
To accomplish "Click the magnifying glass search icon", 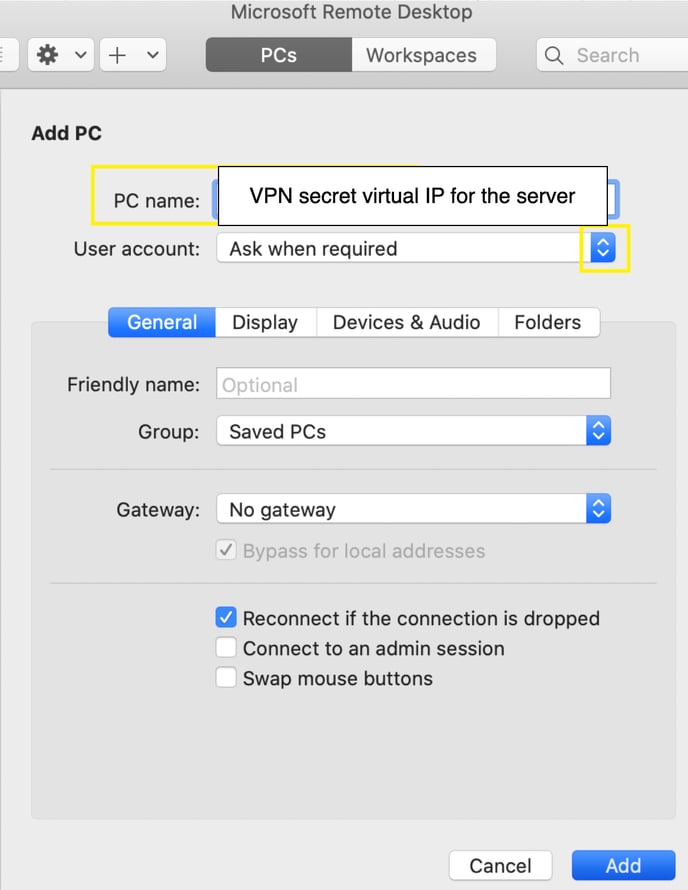I will pyautogui.click(x=555, y=55).
